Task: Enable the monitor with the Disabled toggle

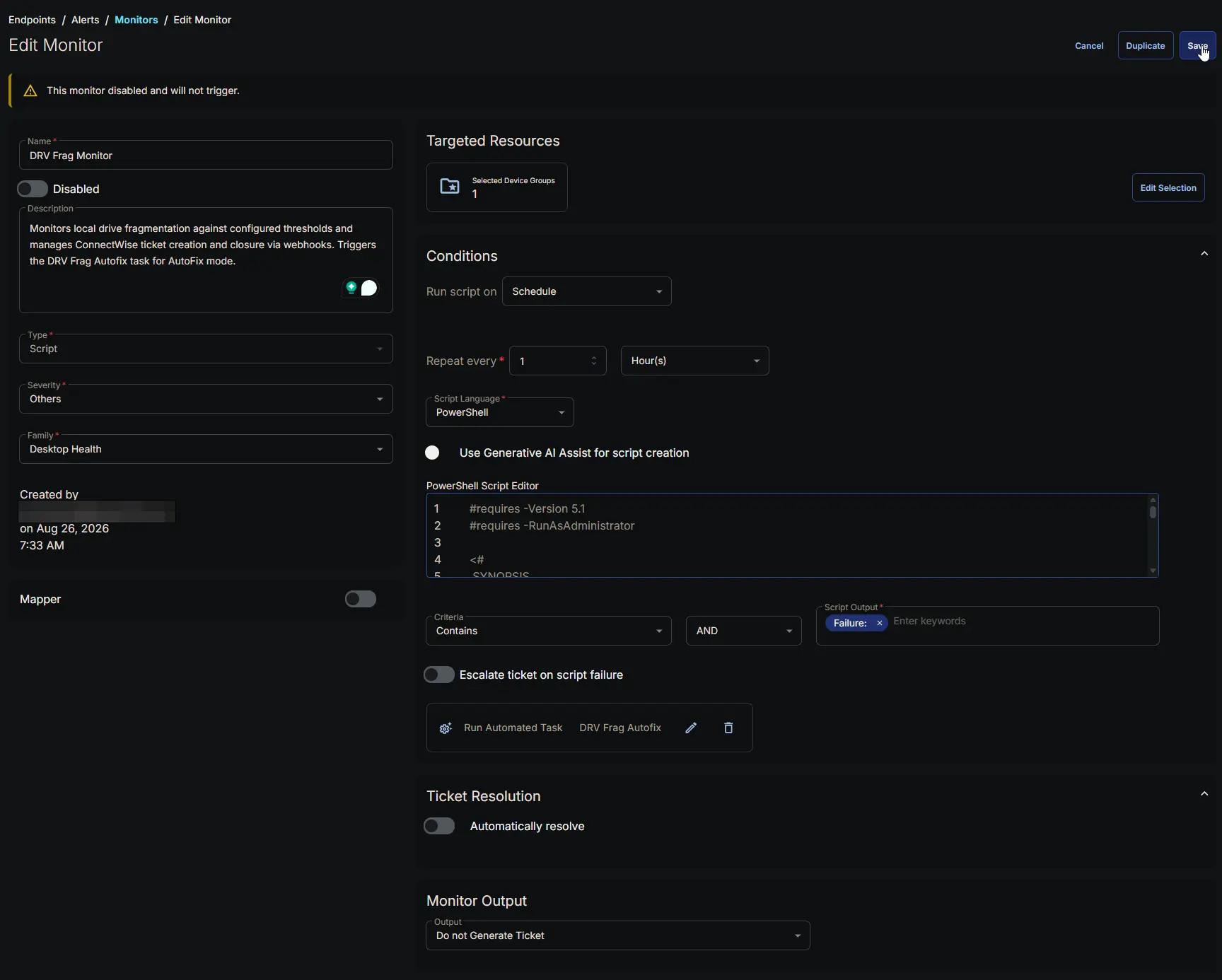Action: (x=33, y=189)
